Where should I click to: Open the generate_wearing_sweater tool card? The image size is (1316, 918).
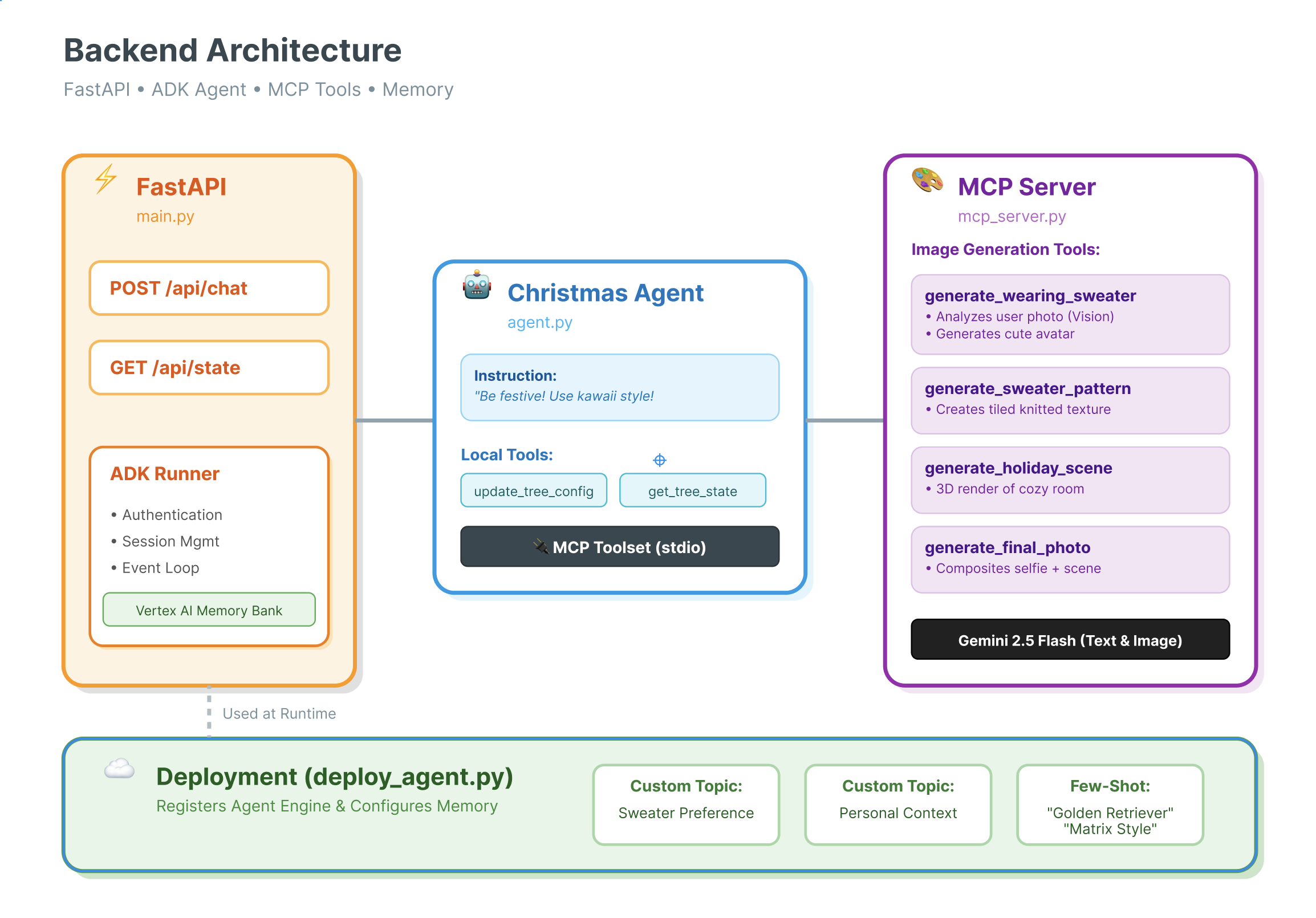coord(1070,315)
